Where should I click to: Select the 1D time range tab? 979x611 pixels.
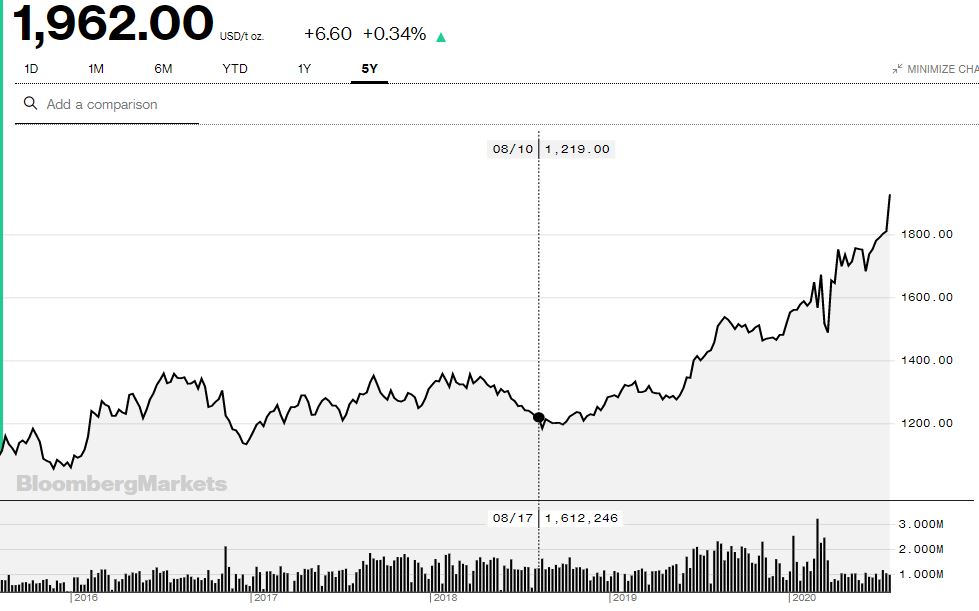31,69
